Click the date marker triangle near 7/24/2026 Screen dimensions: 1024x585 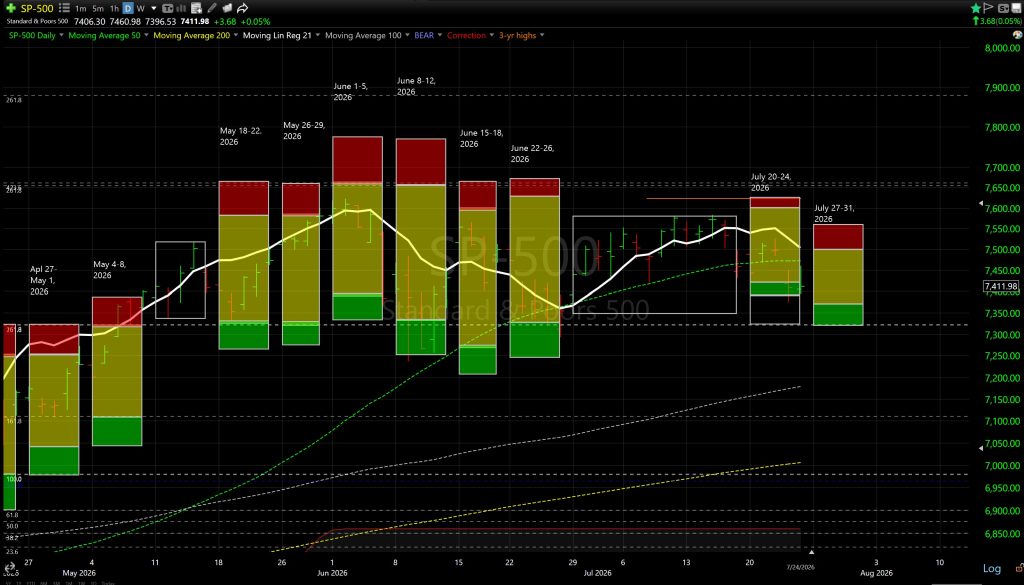(812, 552)
